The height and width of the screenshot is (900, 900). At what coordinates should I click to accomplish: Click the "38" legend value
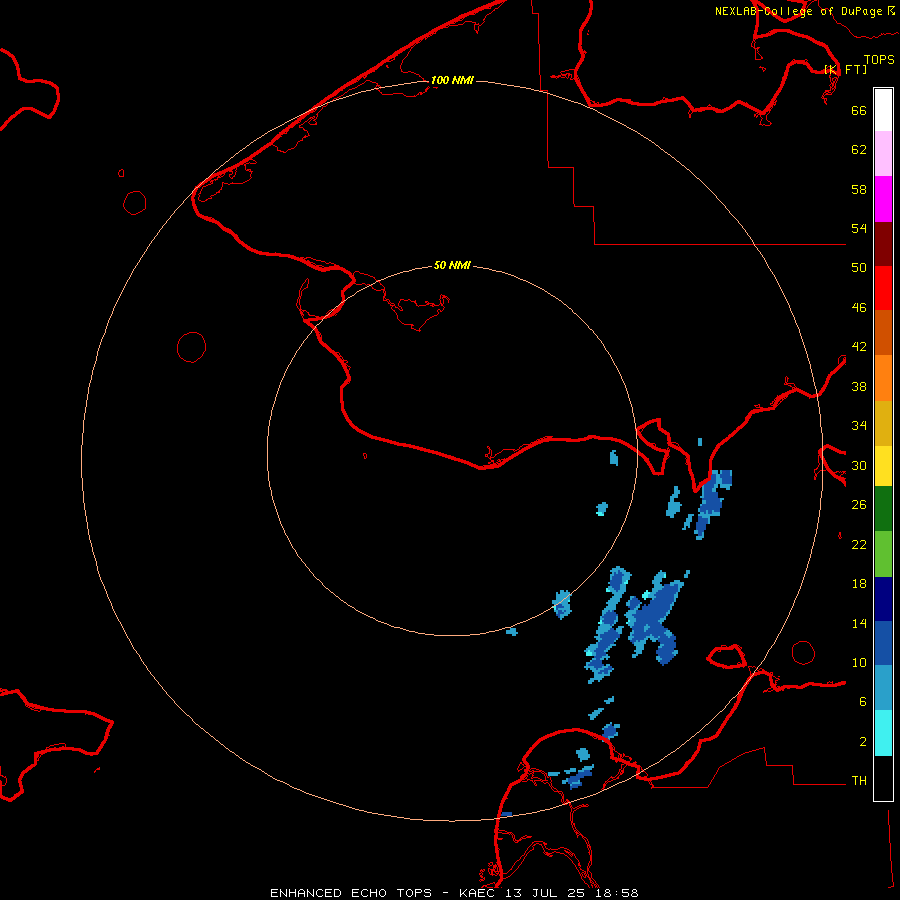[859, 387]
